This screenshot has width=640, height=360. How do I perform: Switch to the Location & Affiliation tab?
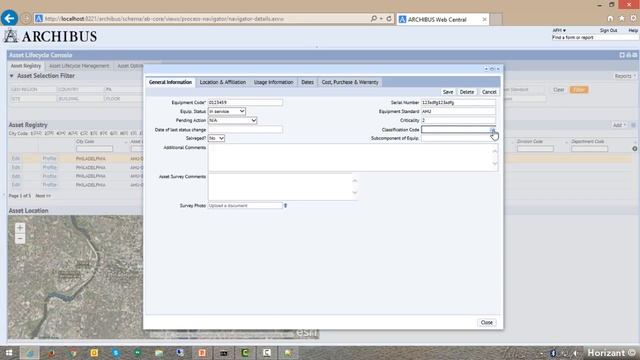[x=222, y=82]
